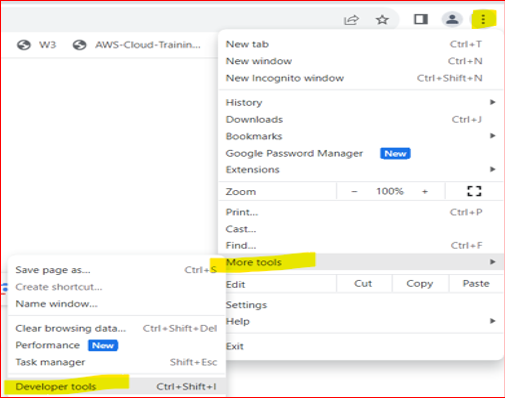Open the Chrome three-dot menu button

(x=483, y=19)
